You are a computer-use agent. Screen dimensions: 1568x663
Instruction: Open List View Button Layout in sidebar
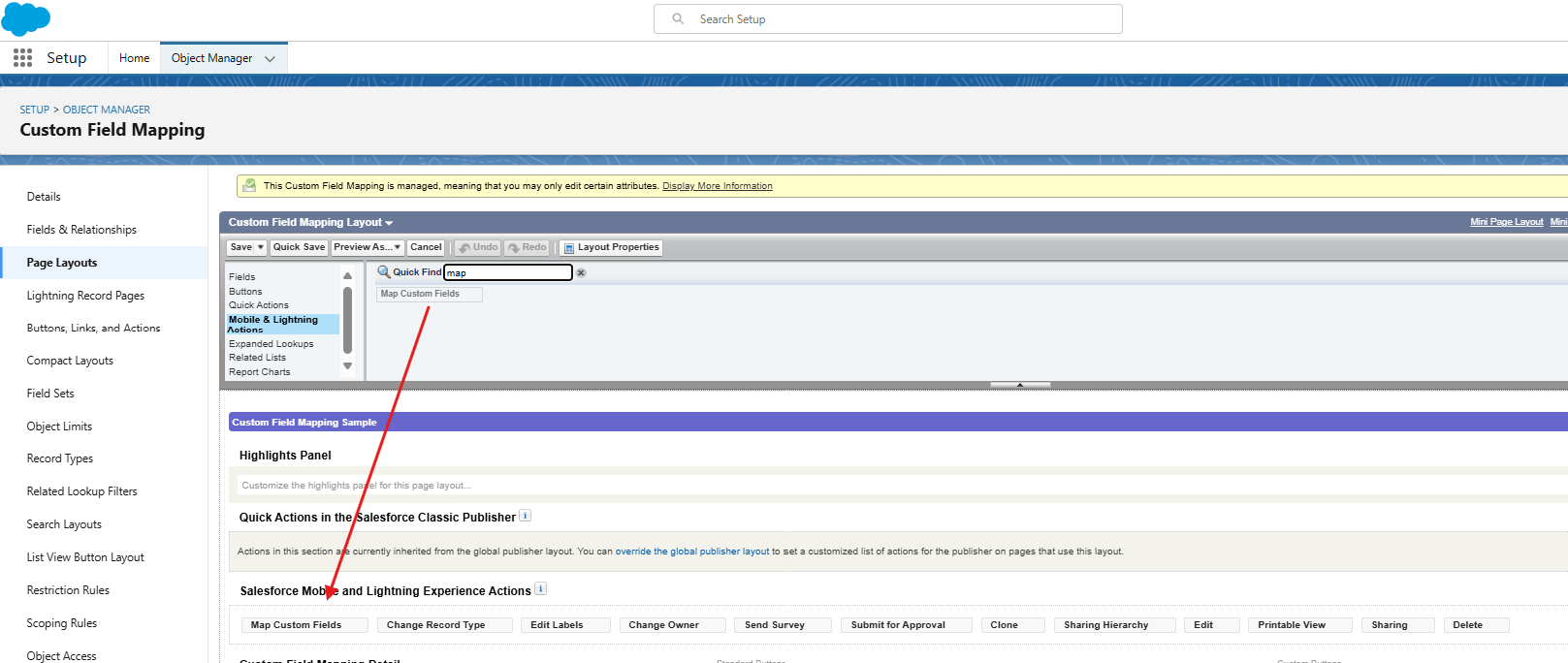click(85, 557)
